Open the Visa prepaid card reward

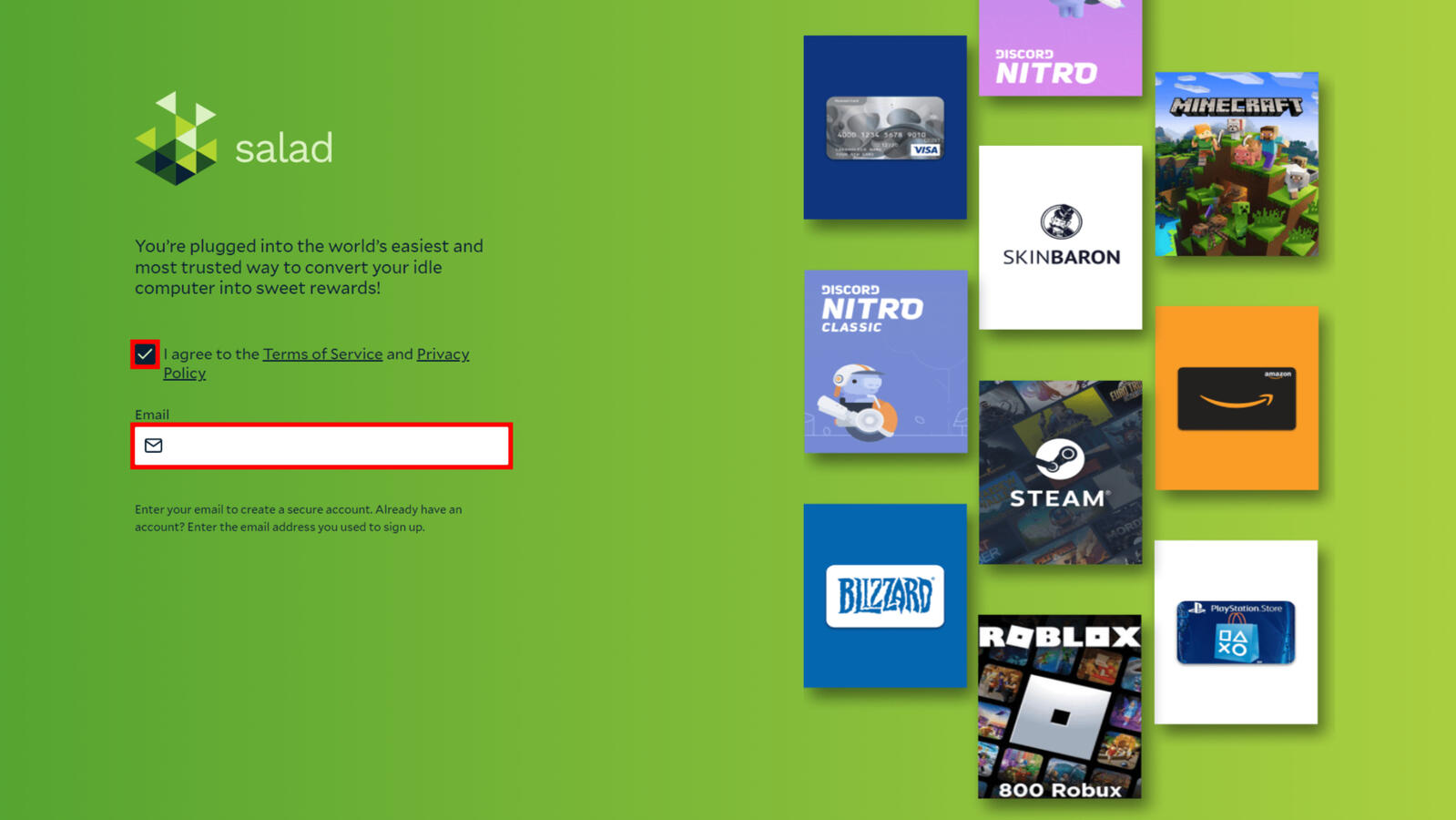pos(884,128)
